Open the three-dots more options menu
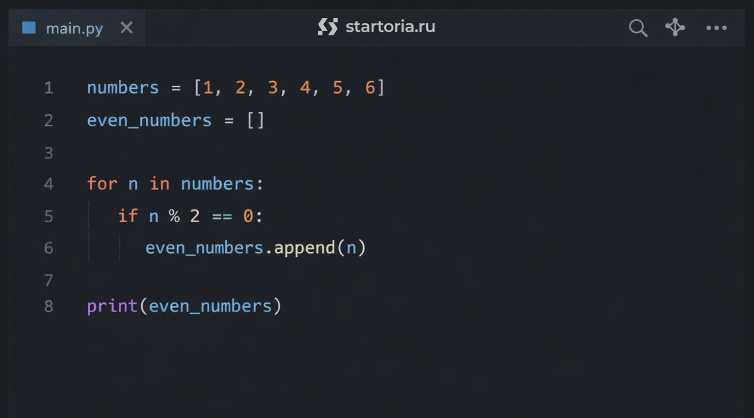Screen dimensions: 754x418 716,28
